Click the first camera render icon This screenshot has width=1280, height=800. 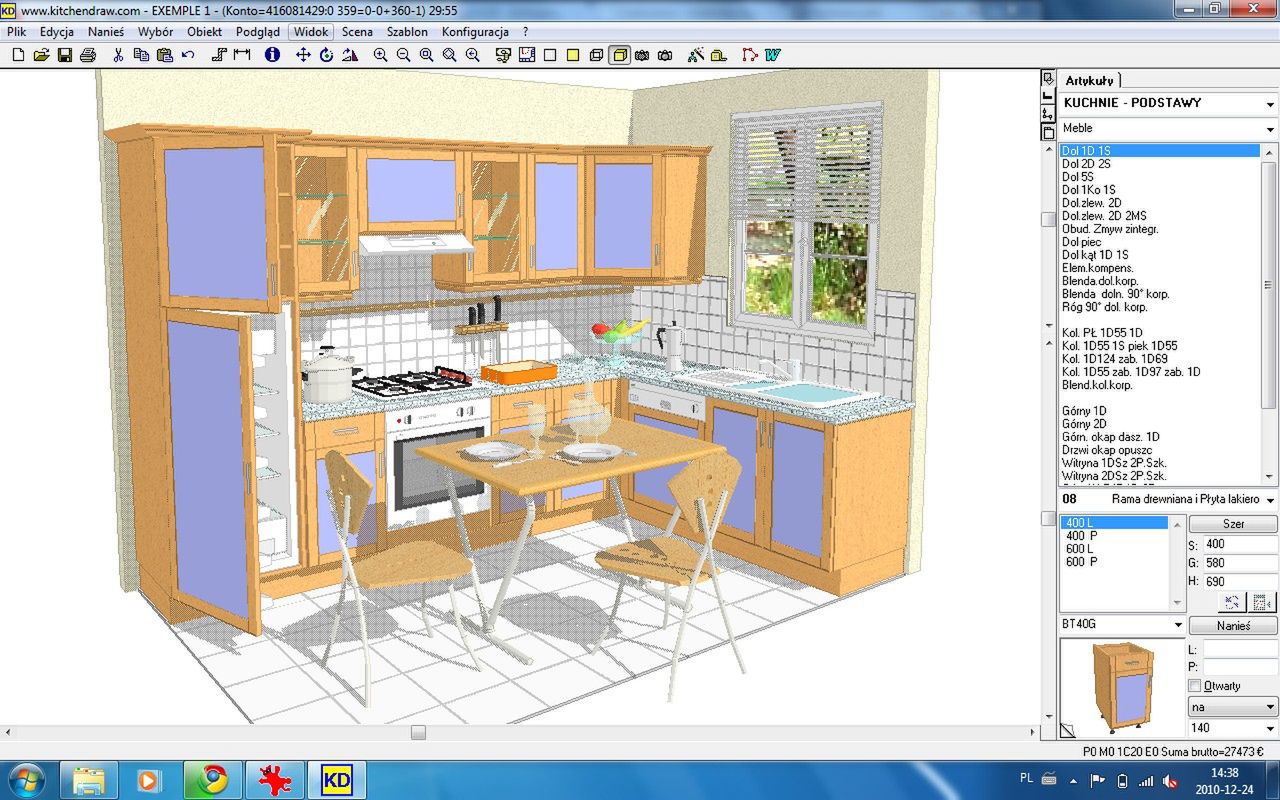click(643, 55)
